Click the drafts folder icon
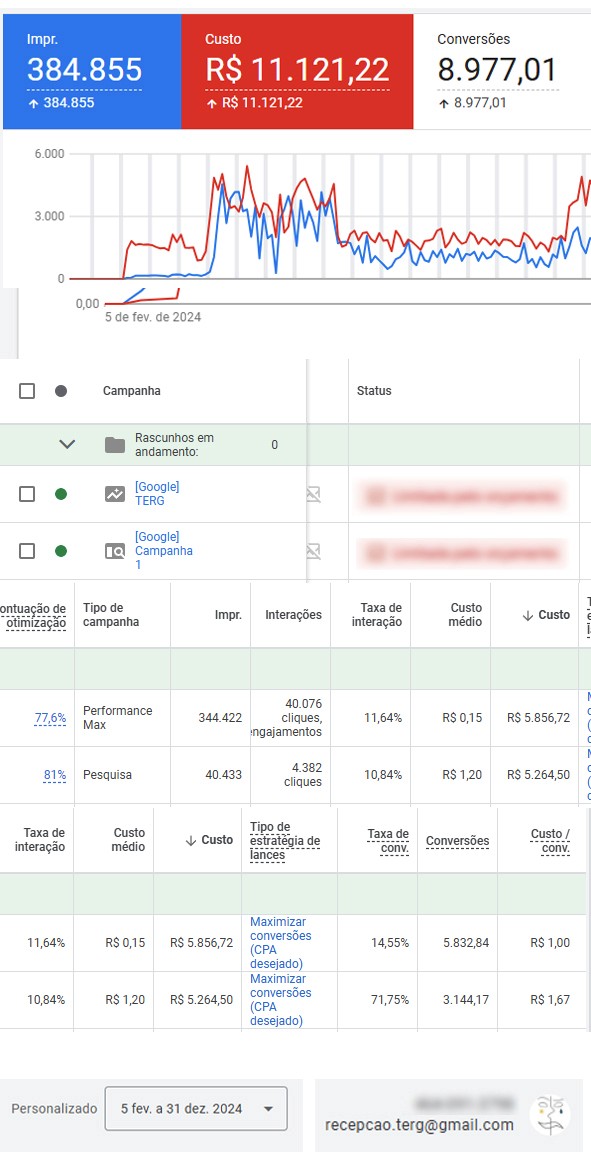Image resolution: width=591 pixels, height=1168 pixels. point(115,445)
